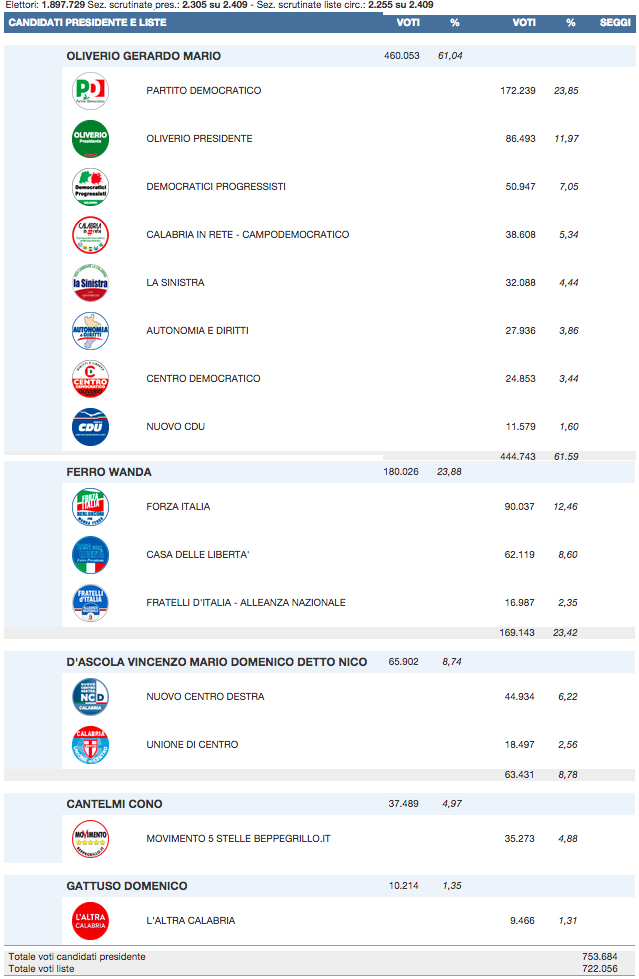Click the Unione di Centro logo
The height and width of the screenshot is (979, 639).
pyautogui.click(x=90, y=745)
